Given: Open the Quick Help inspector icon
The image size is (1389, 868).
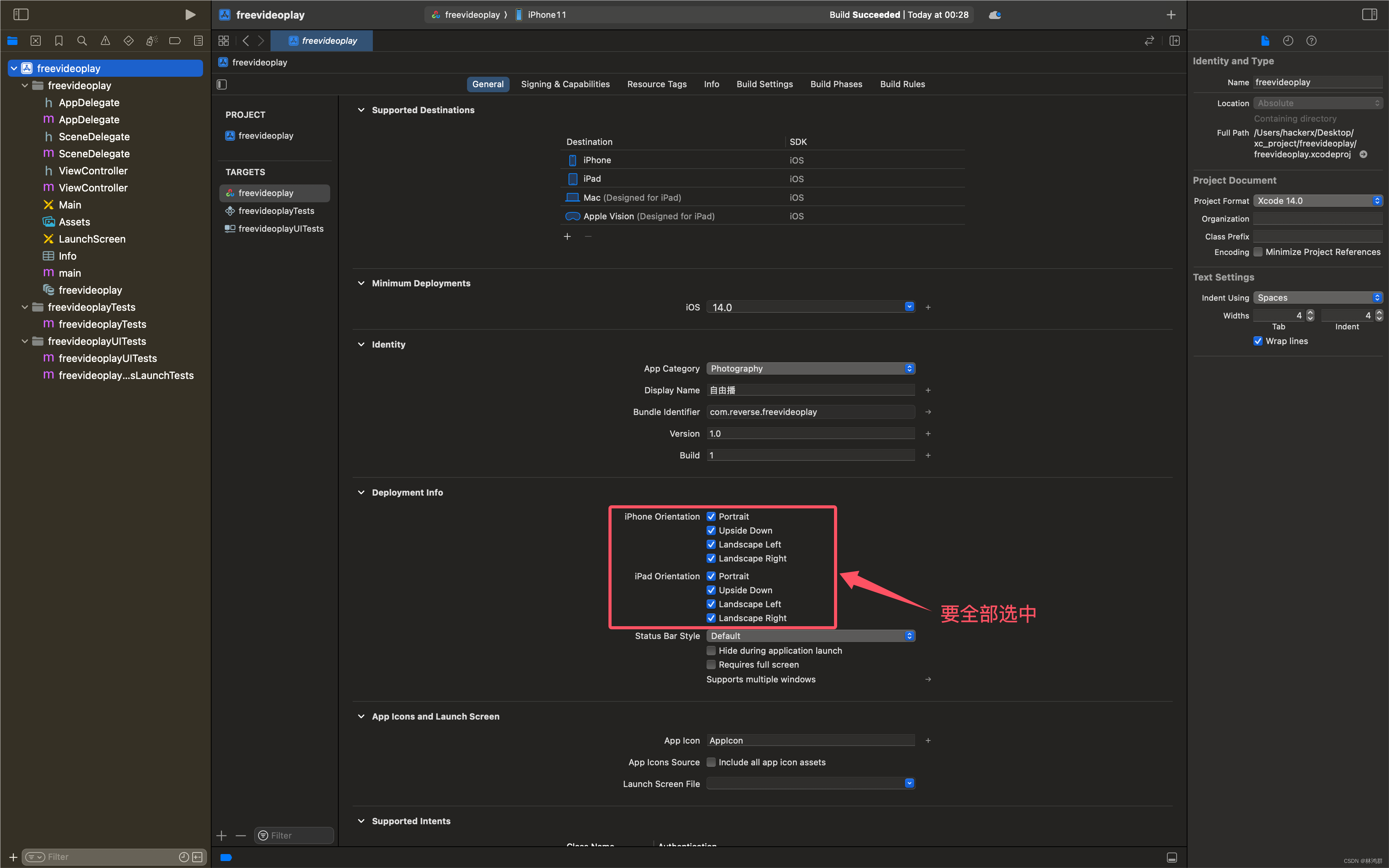Looking at the screenshot, I should [1311, 41].
